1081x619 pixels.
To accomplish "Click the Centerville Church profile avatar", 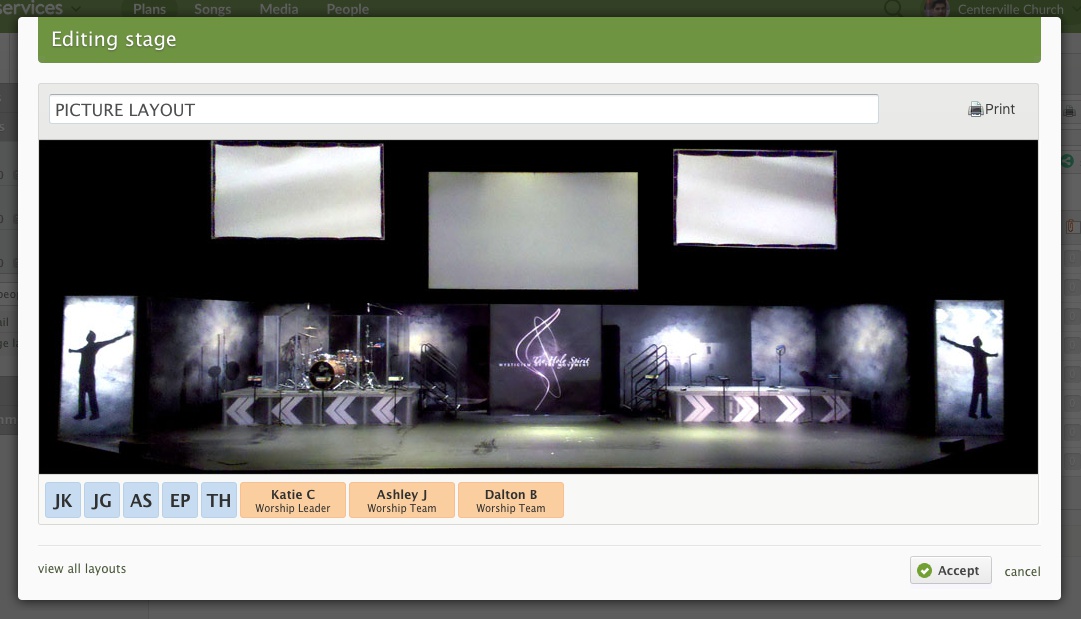I will tap(937, 9).
